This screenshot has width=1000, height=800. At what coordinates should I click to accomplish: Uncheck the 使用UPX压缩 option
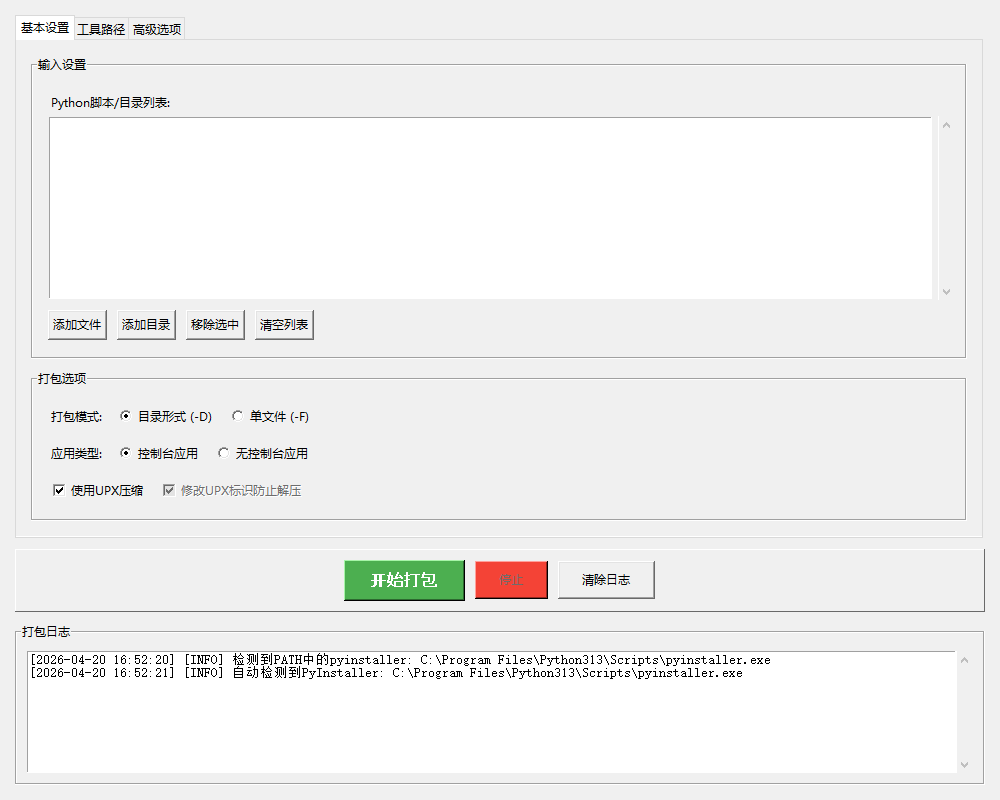(59, 490)
